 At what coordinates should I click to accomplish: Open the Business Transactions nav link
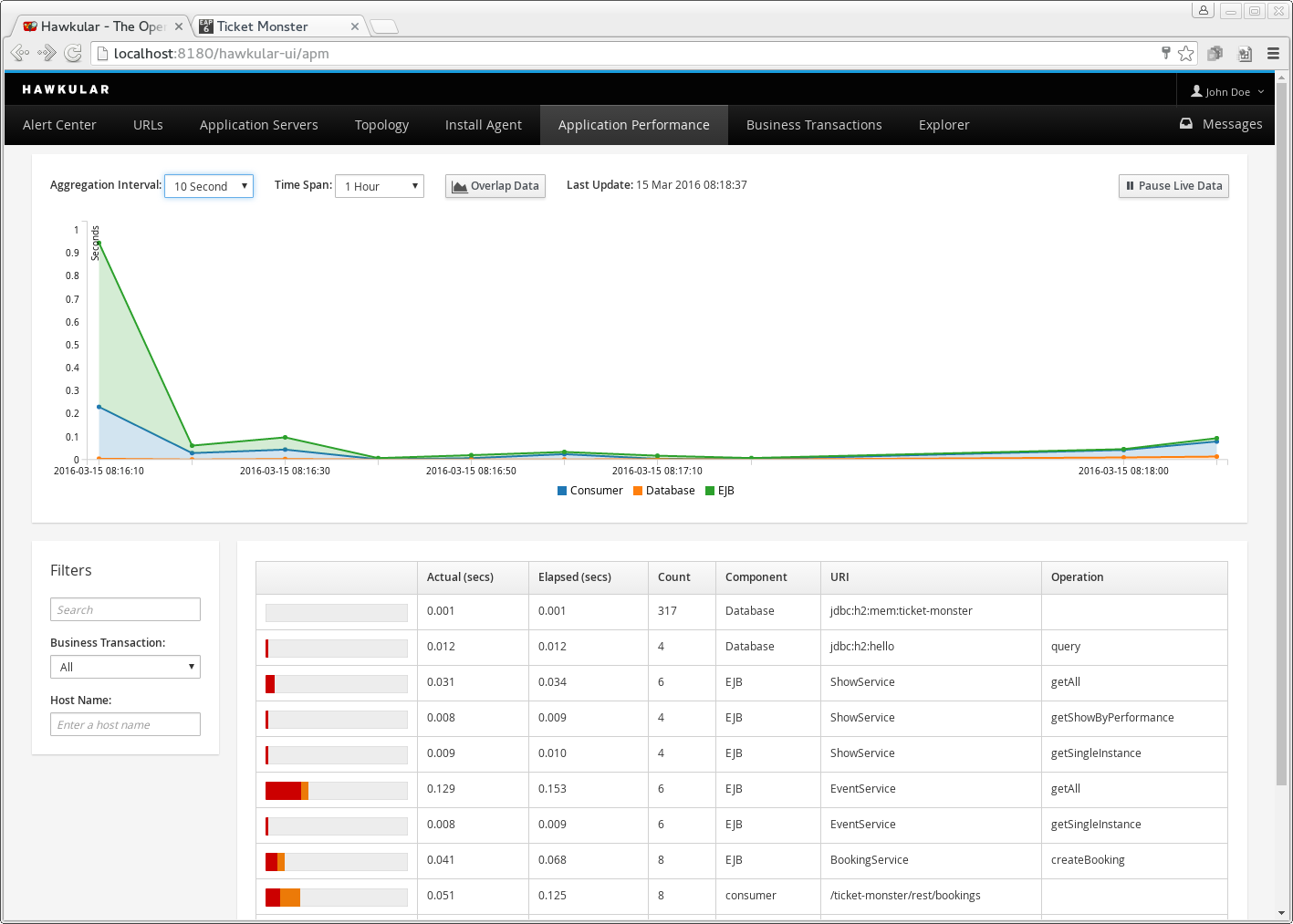[814, 125]
